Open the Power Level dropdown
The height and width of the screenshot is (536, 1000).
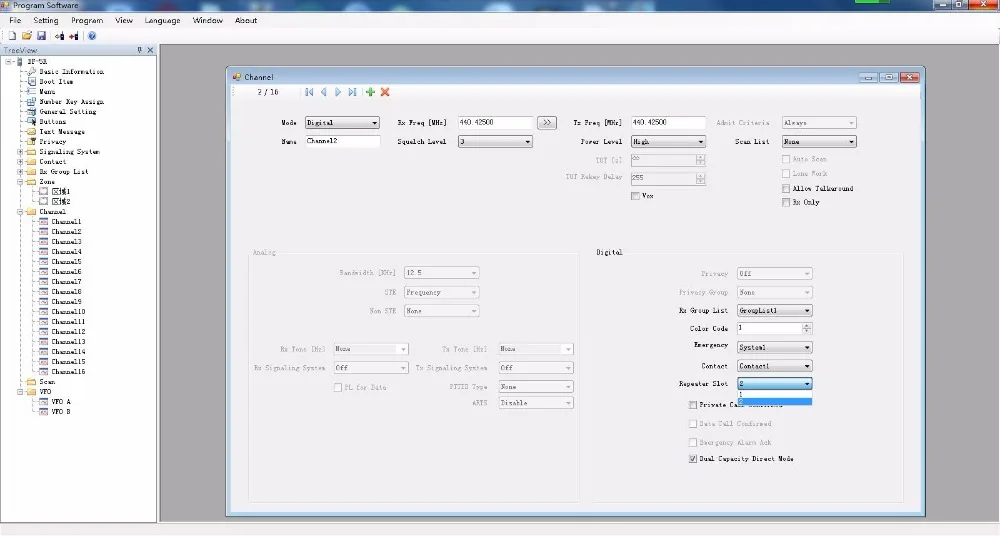pyautogui.click(x=668, y=142)
